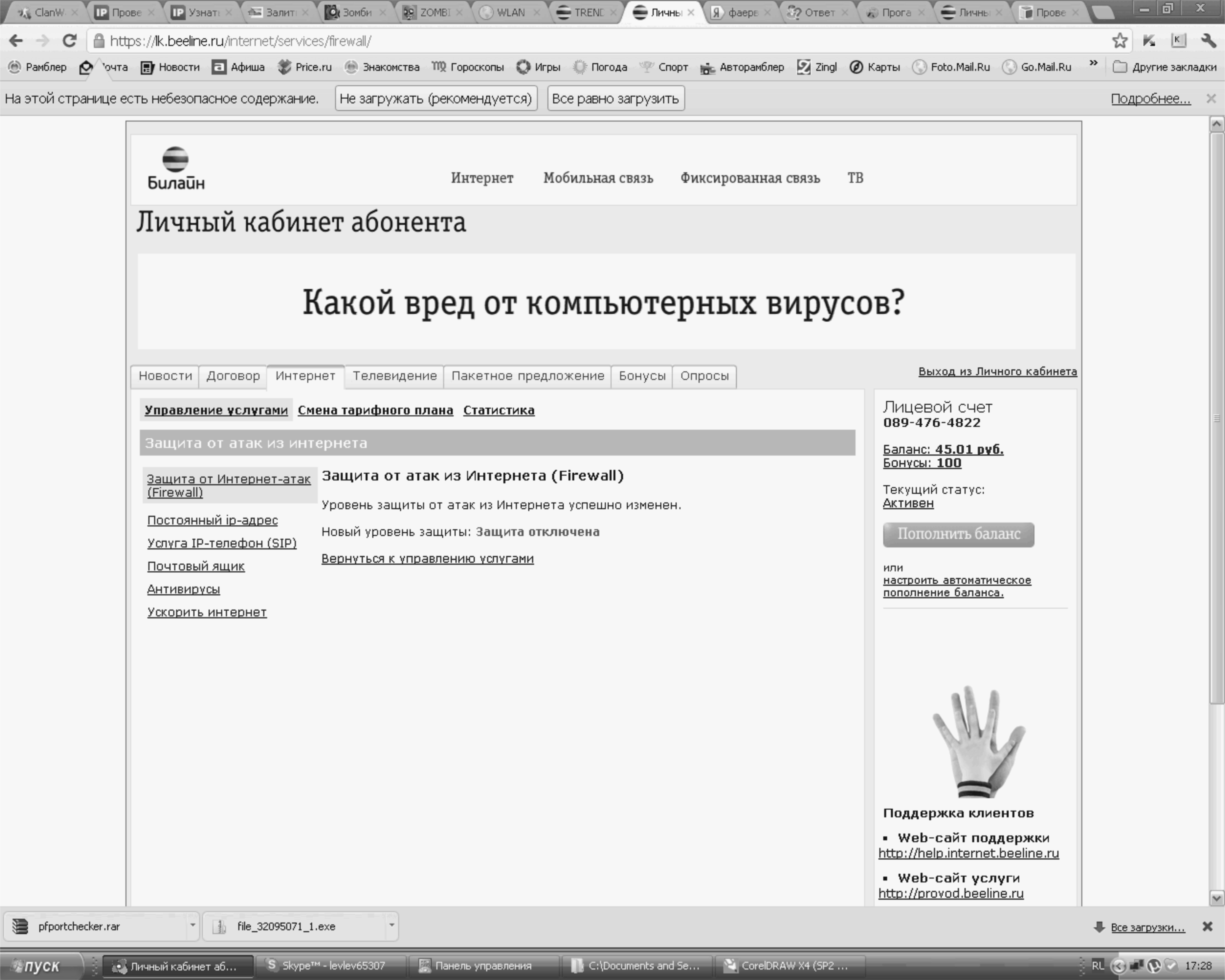Click the Beeline logo

(176, 168)
